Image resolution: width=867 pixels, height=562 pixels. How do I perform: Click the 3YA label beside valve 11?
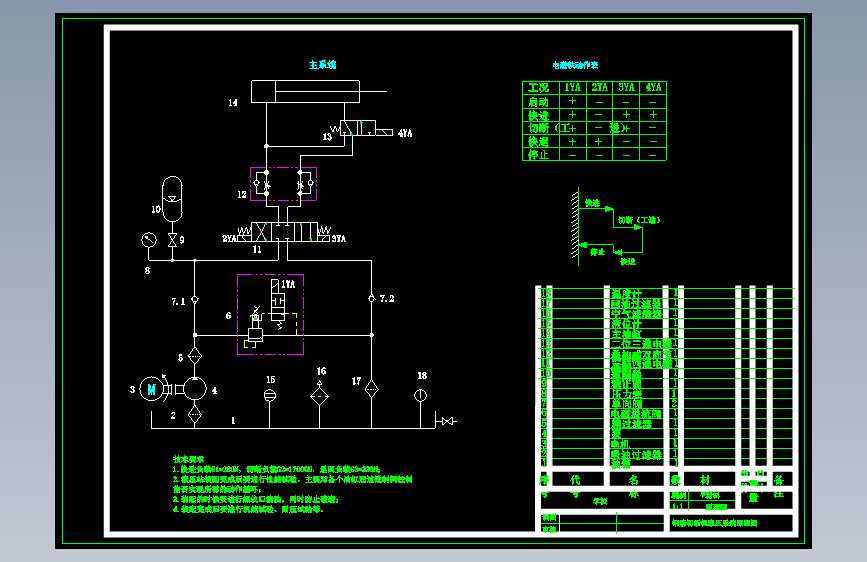[x=339, y=238]
